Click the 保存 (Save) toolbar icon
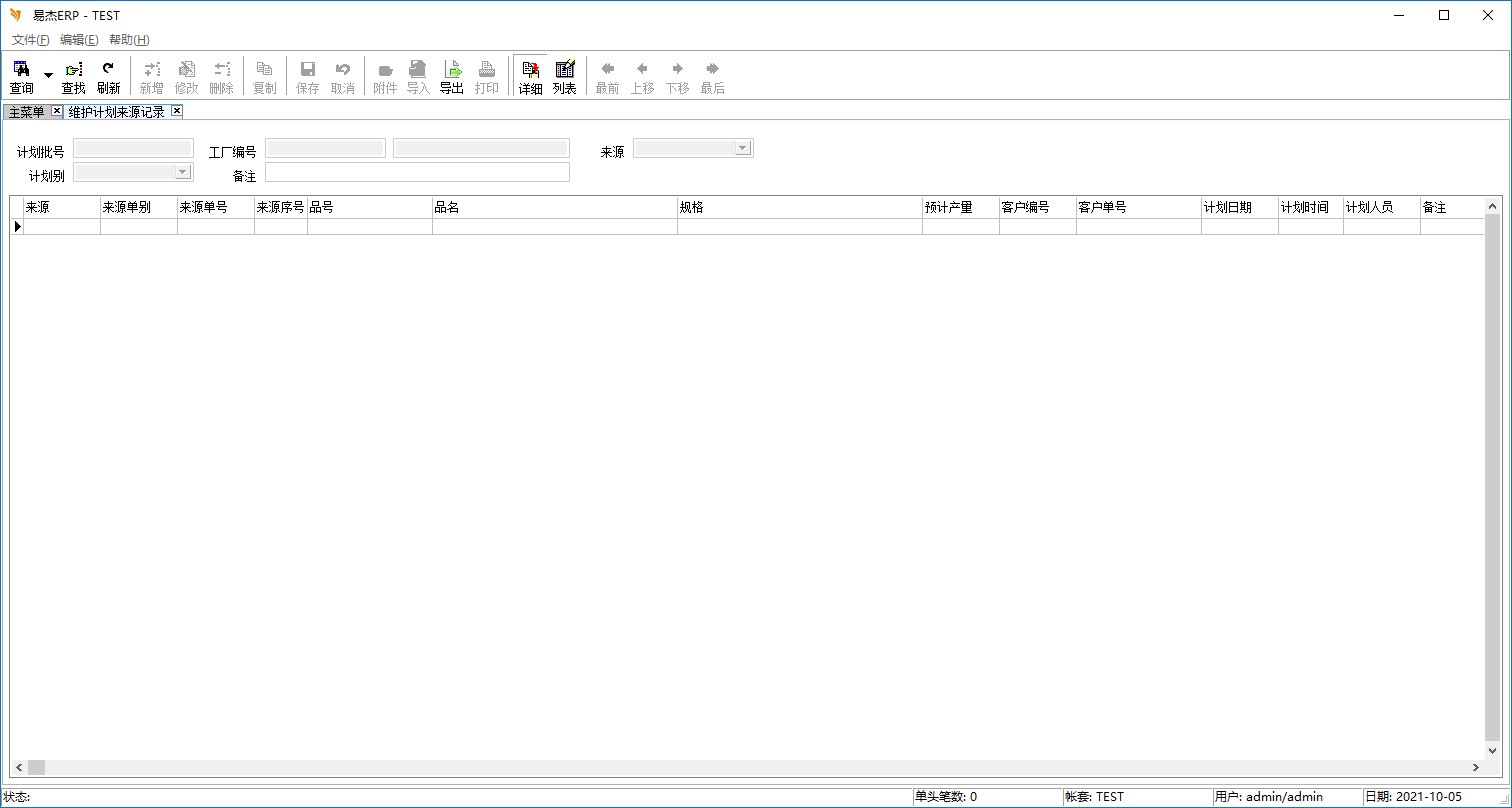The height and width of the screenshot is (808, 1512). click(308, 76)
